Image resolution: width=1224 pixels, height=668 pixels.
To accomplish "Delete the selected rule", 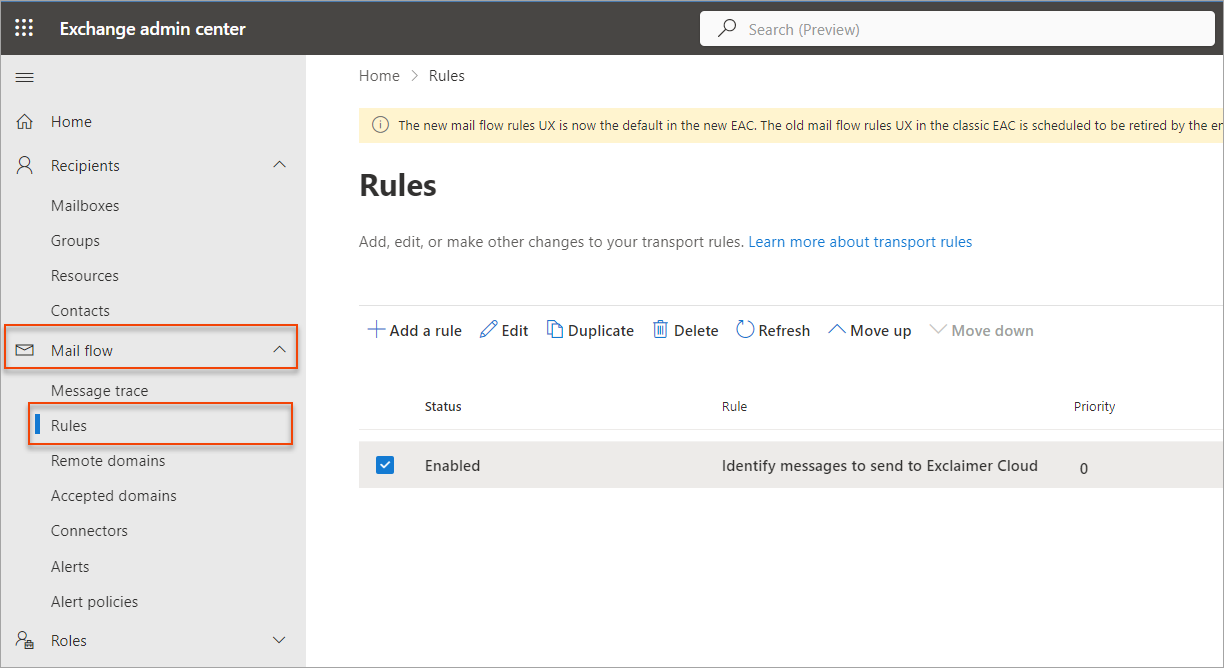I will coord(685,331).
